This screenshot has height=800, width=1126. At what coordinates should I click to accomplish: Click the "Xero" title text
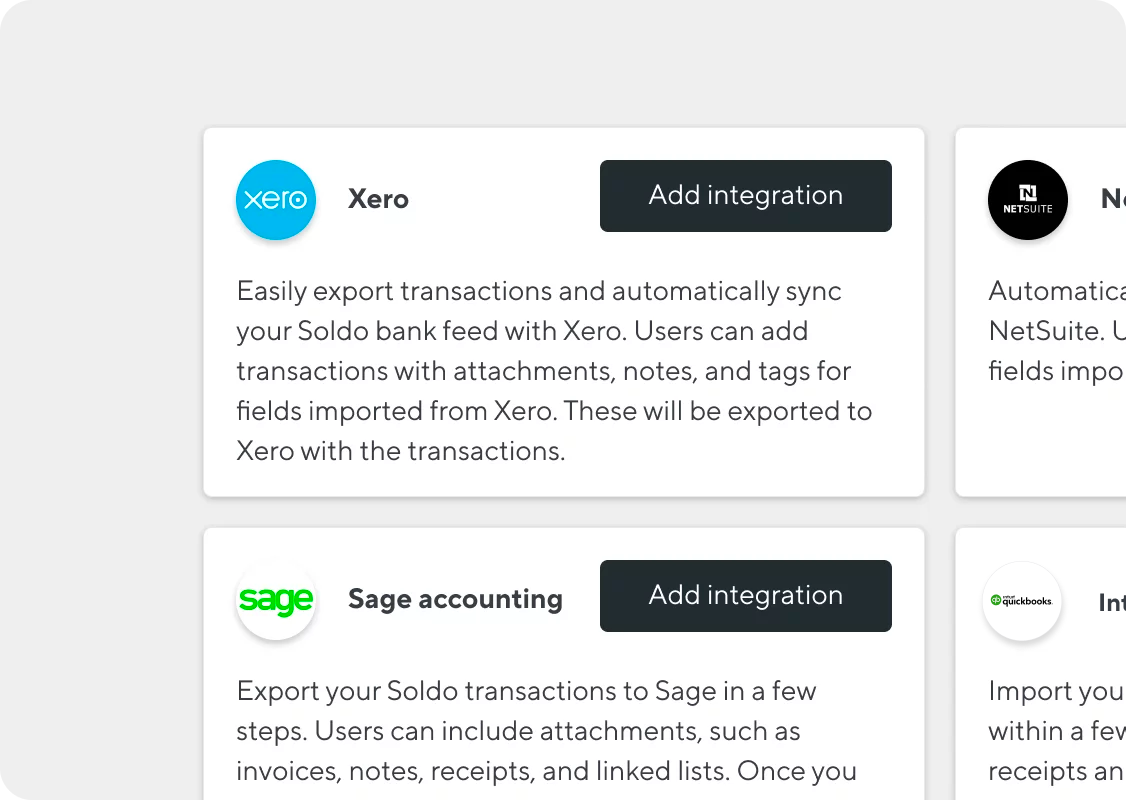(x=378, y=199)
